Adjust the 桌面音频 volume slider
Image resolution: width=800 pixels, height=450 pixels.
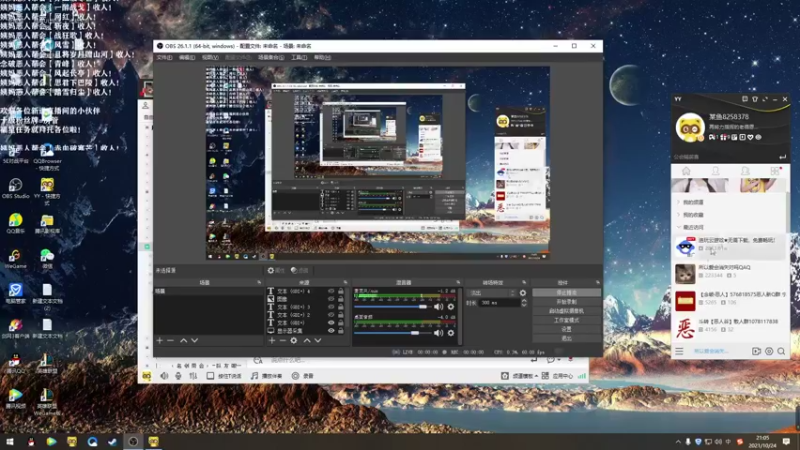[x=391, y=333]
